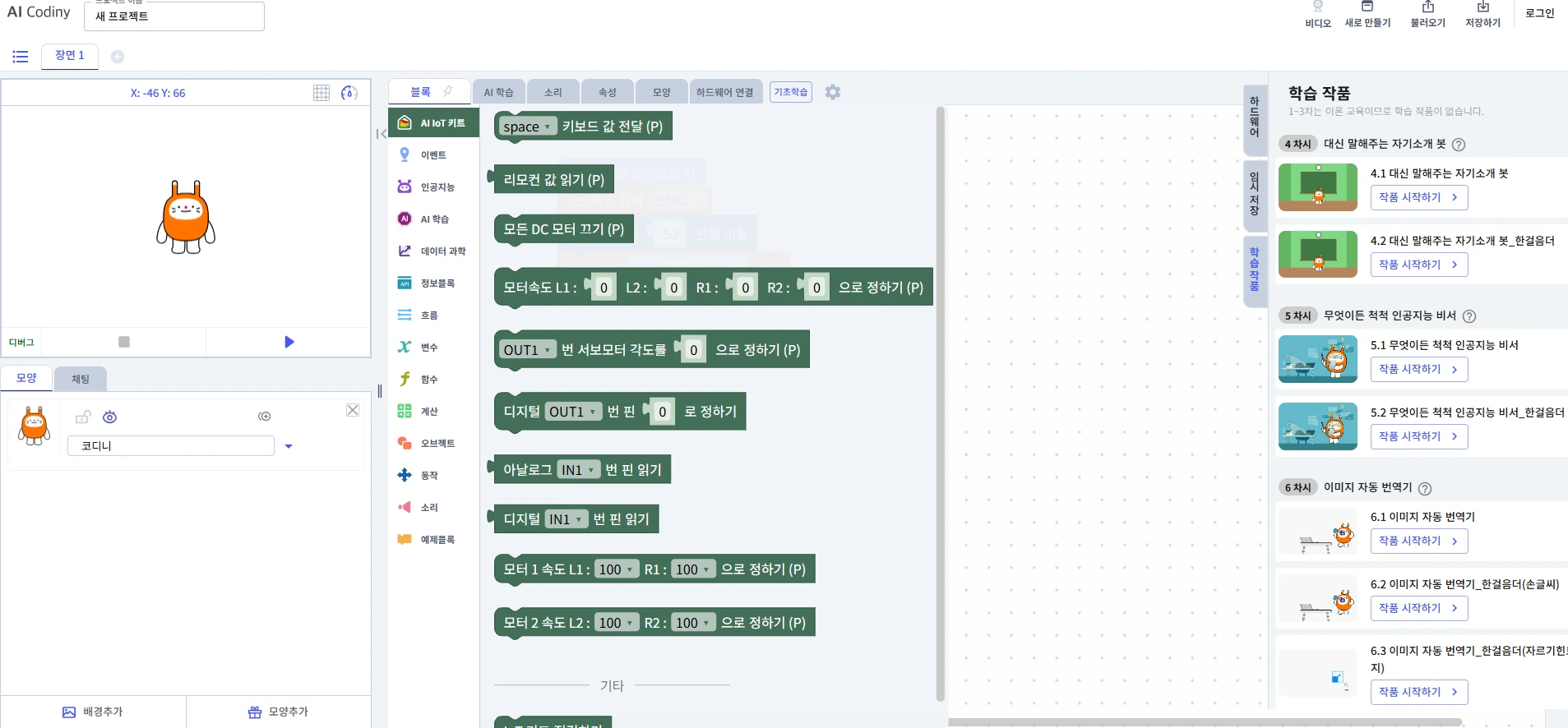Screen dimensions: 1568x728
Task: Open R2 speed dropdown in 모터 2 block
Action: 693,623
